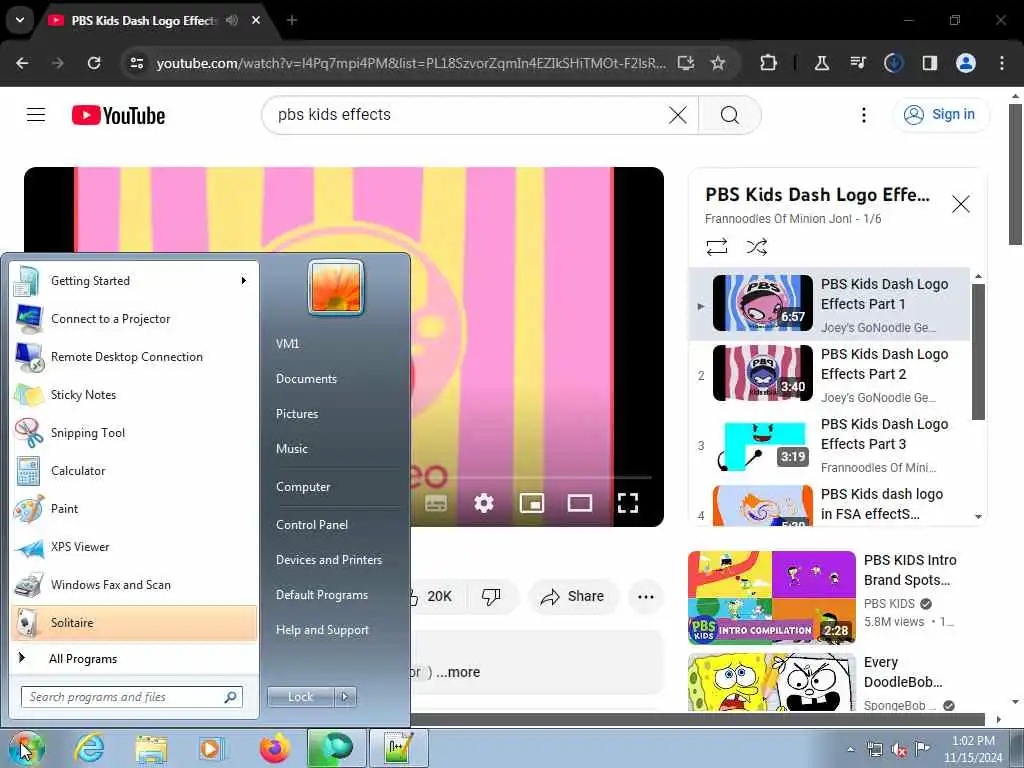1024x768 pixels.
Task: Expand All Programs list
Action: pos(134,658)
